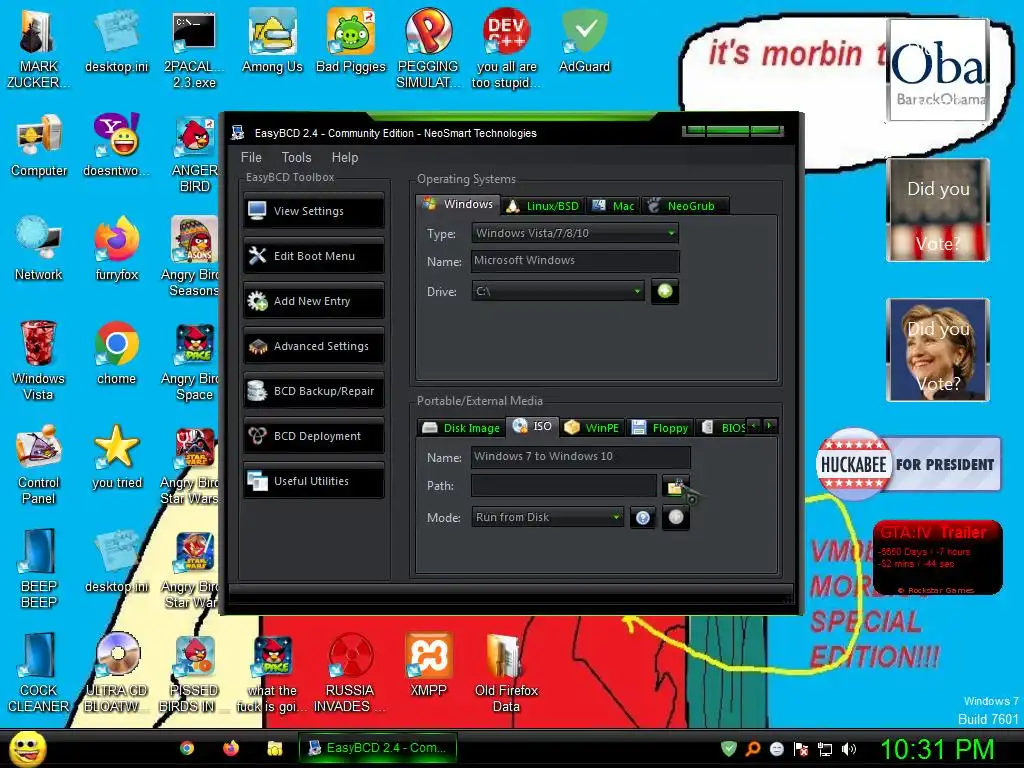Open the File menu in EasyBCD
Screen dimensions: 1024x768
(x=251, y=157)
